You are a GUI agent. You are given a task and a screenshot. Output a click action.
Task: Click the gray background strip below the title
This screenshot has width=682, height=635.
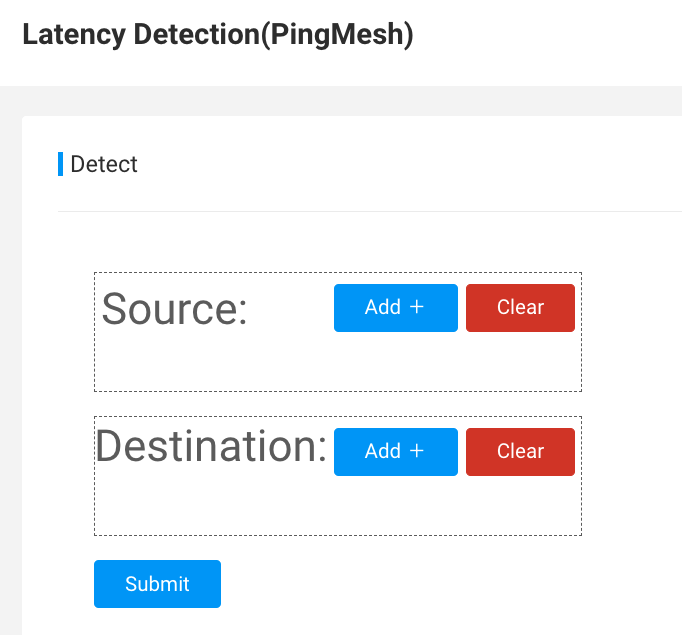coord(341,100)
